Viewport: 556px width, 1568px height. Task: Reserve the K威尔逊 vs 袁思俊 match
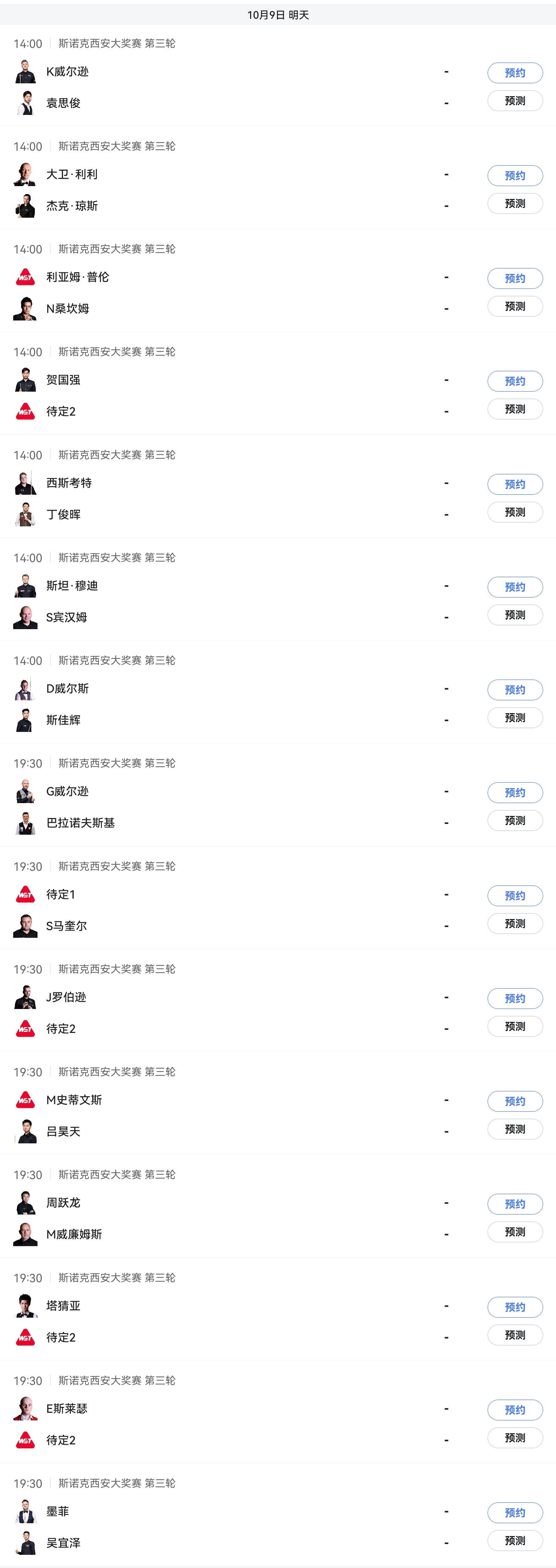(515, 73)
